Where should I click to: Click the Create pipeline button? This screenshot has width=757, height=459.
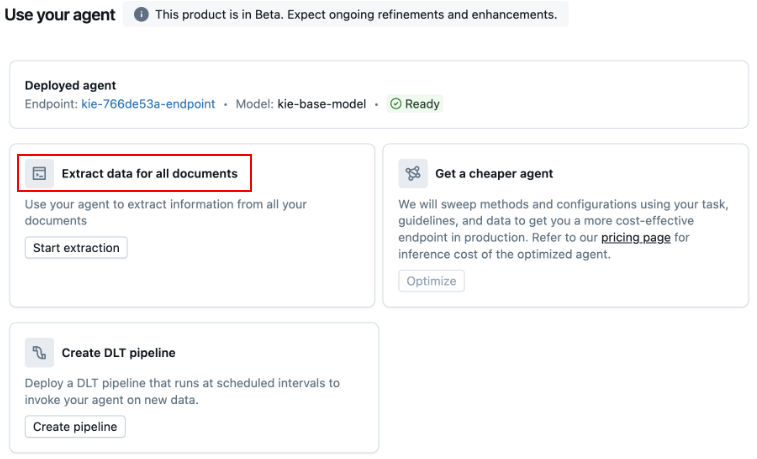[75, 427]
